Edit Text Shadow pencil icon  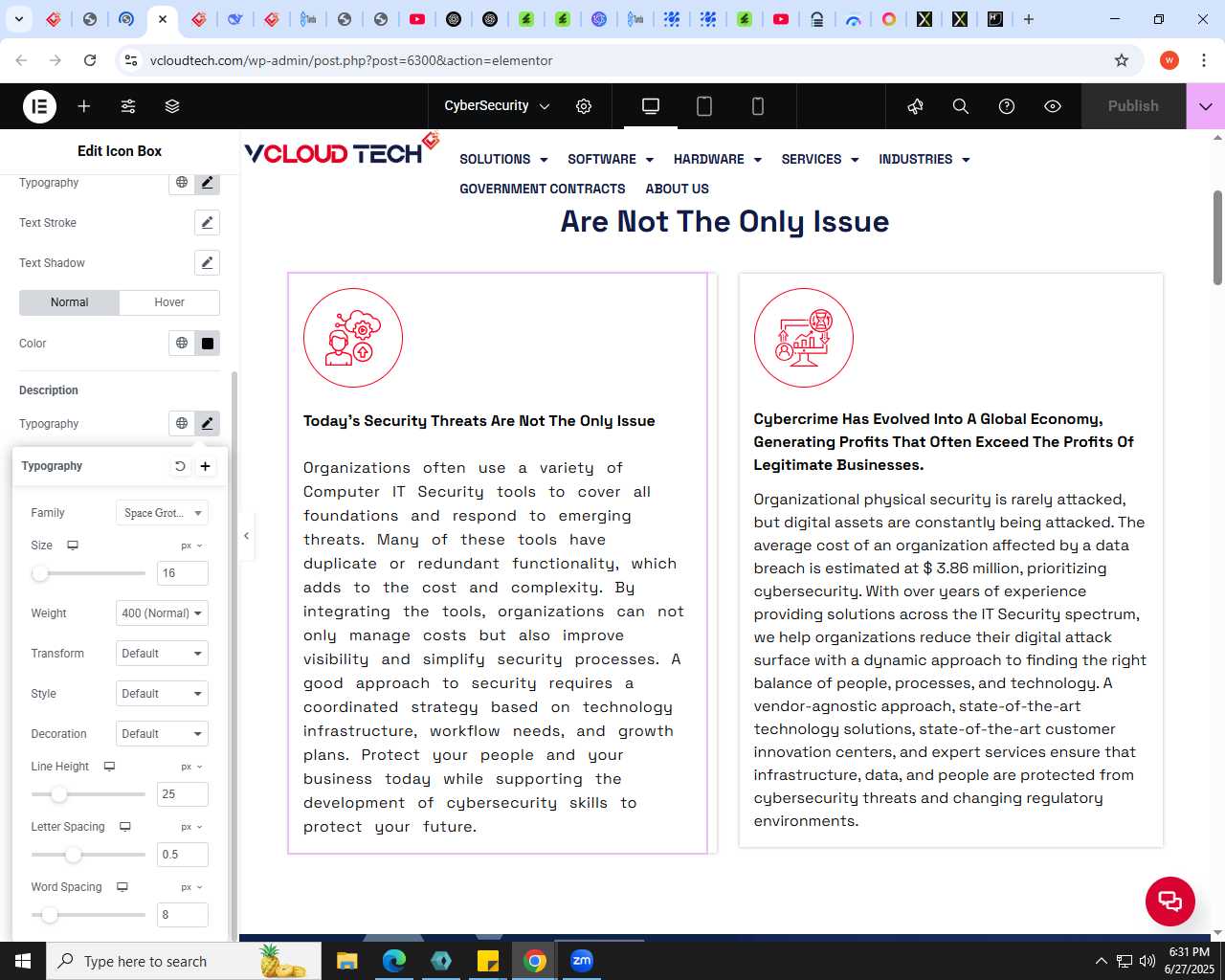(207, 263)
